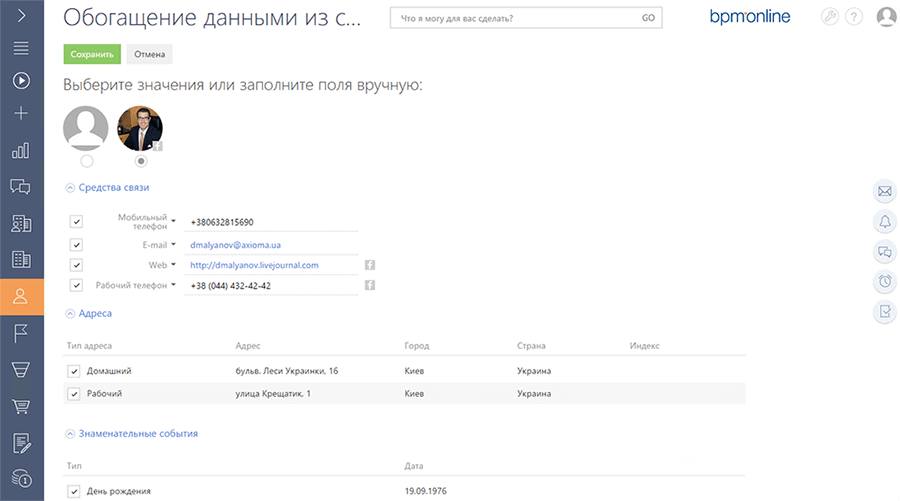Screen dimensions: 900x501
Task: Click the run process play icon
Action: pyautogui.click(x=21, y=80)
